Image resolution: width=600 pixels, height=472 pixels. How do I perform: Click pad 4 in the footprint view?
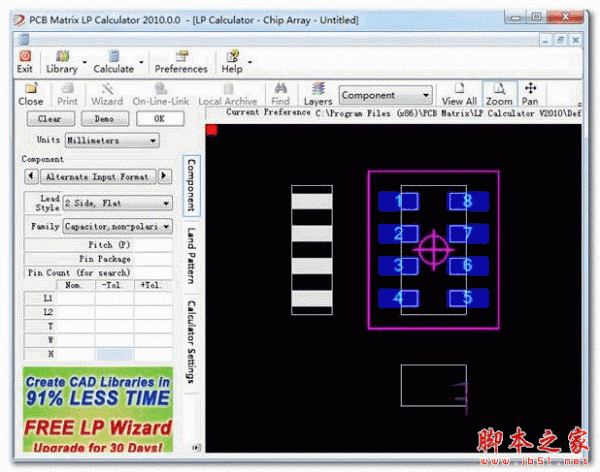pos(398,298)
